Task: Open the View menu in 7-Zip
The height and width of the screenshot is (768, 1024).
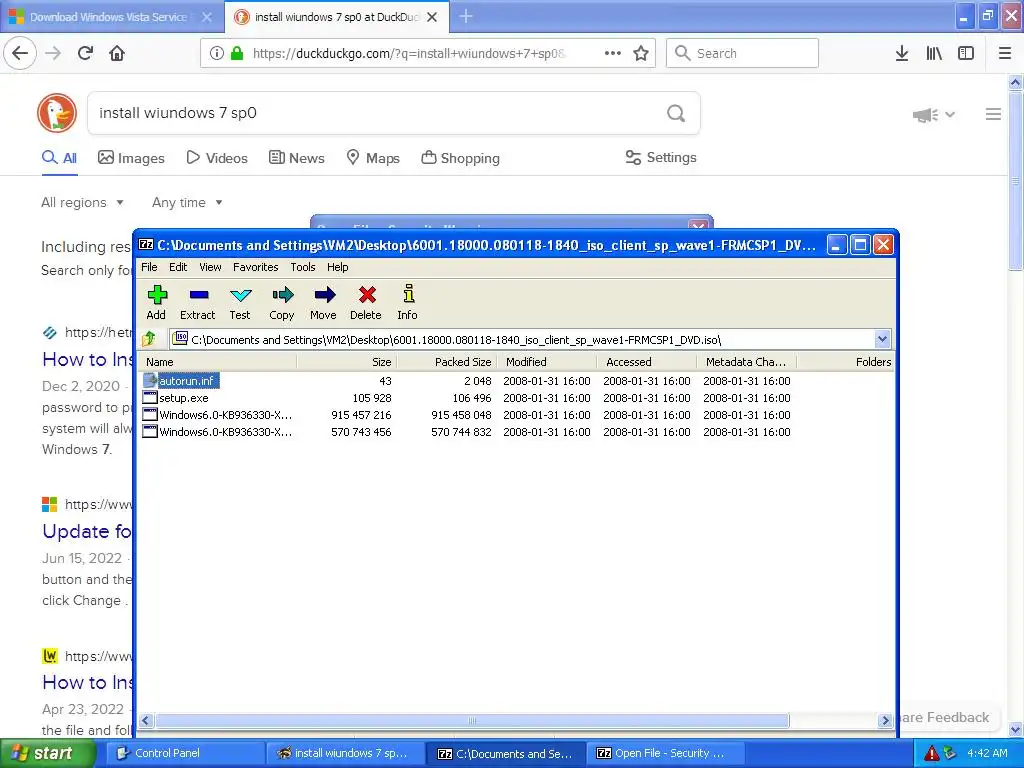Action: point(210,267)
